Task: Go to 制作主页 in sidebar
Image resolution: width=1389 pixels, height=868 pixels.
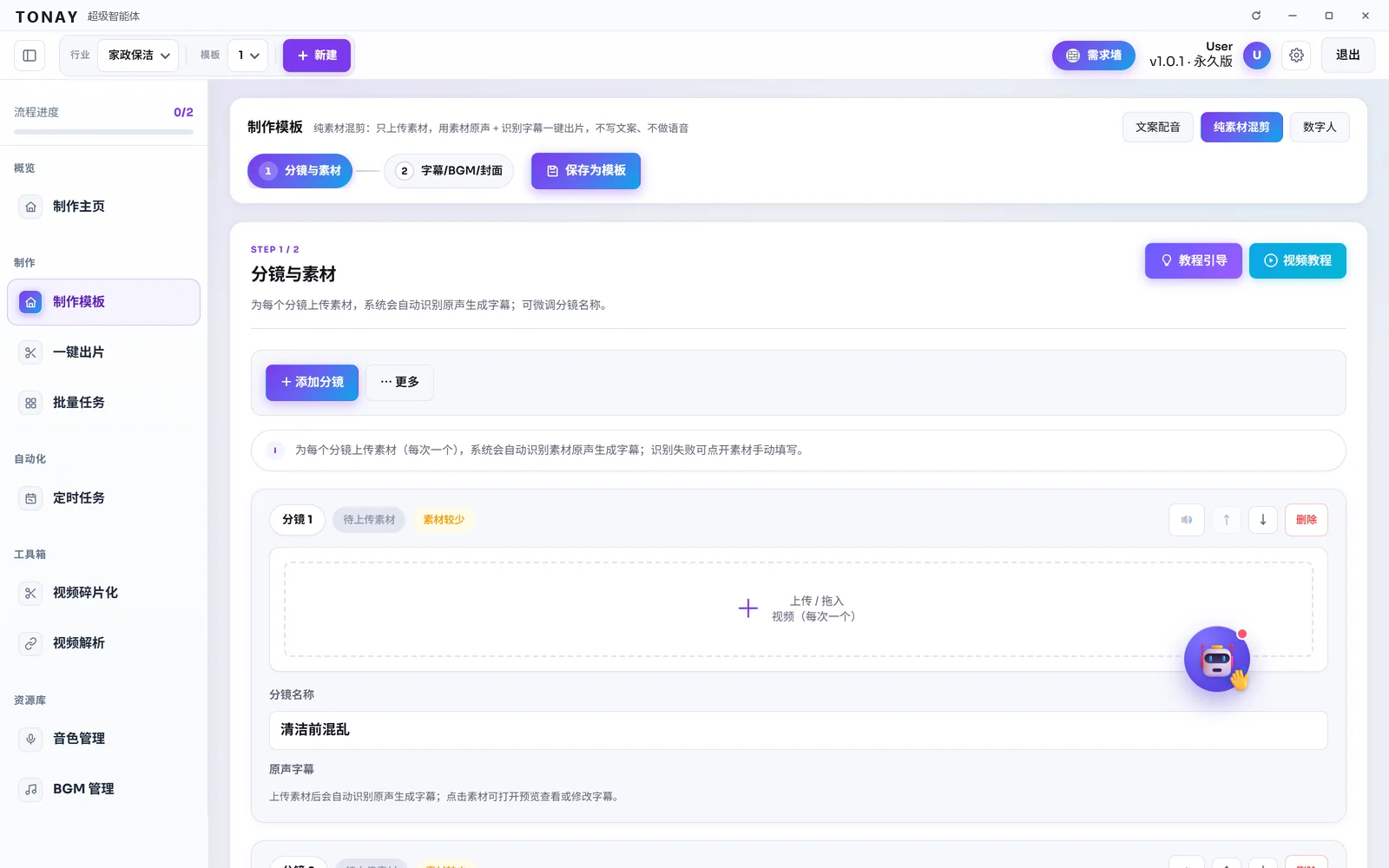Action: coord(103,207)
